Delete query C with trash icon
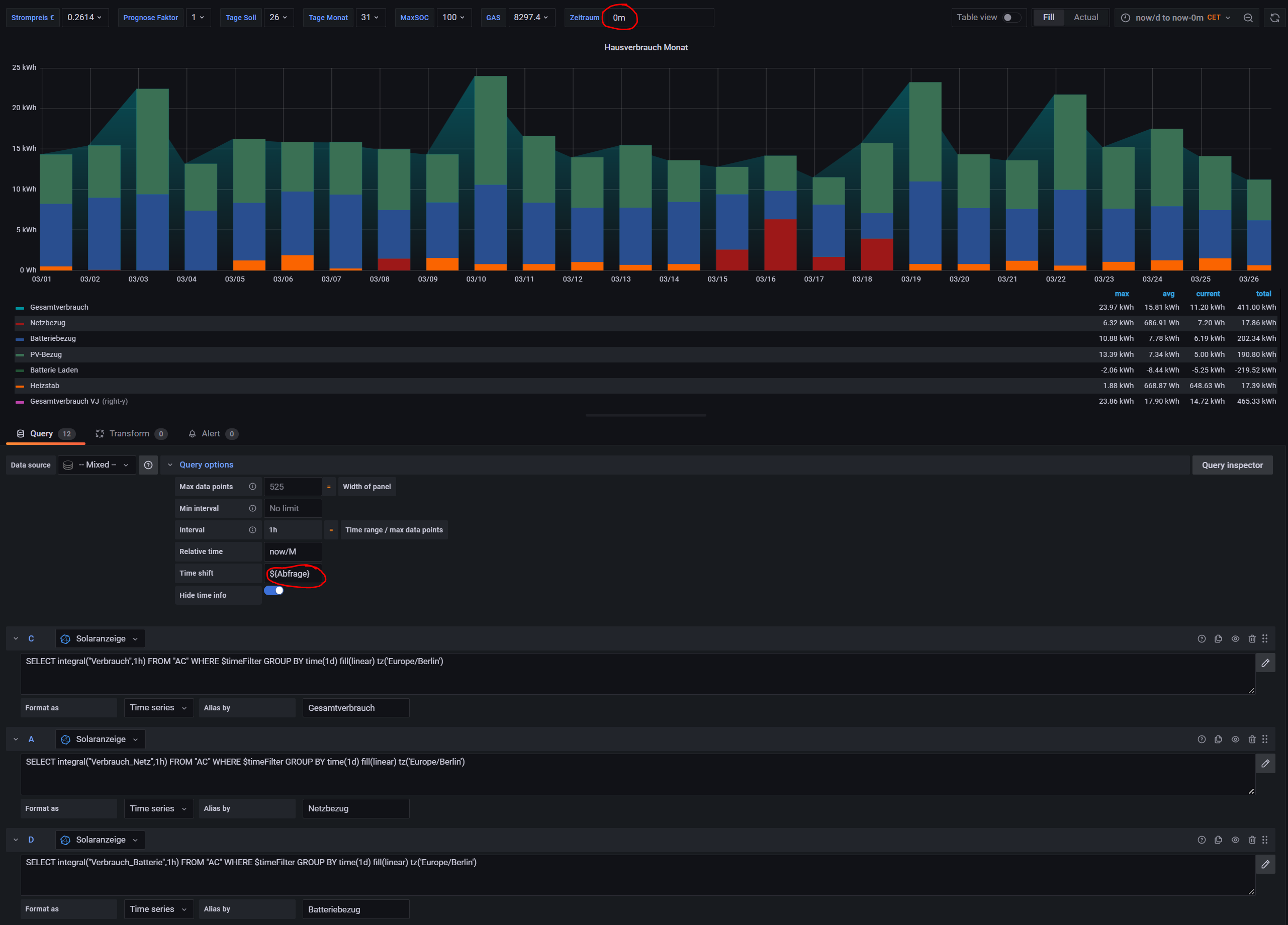 [x=1252, y=639]
